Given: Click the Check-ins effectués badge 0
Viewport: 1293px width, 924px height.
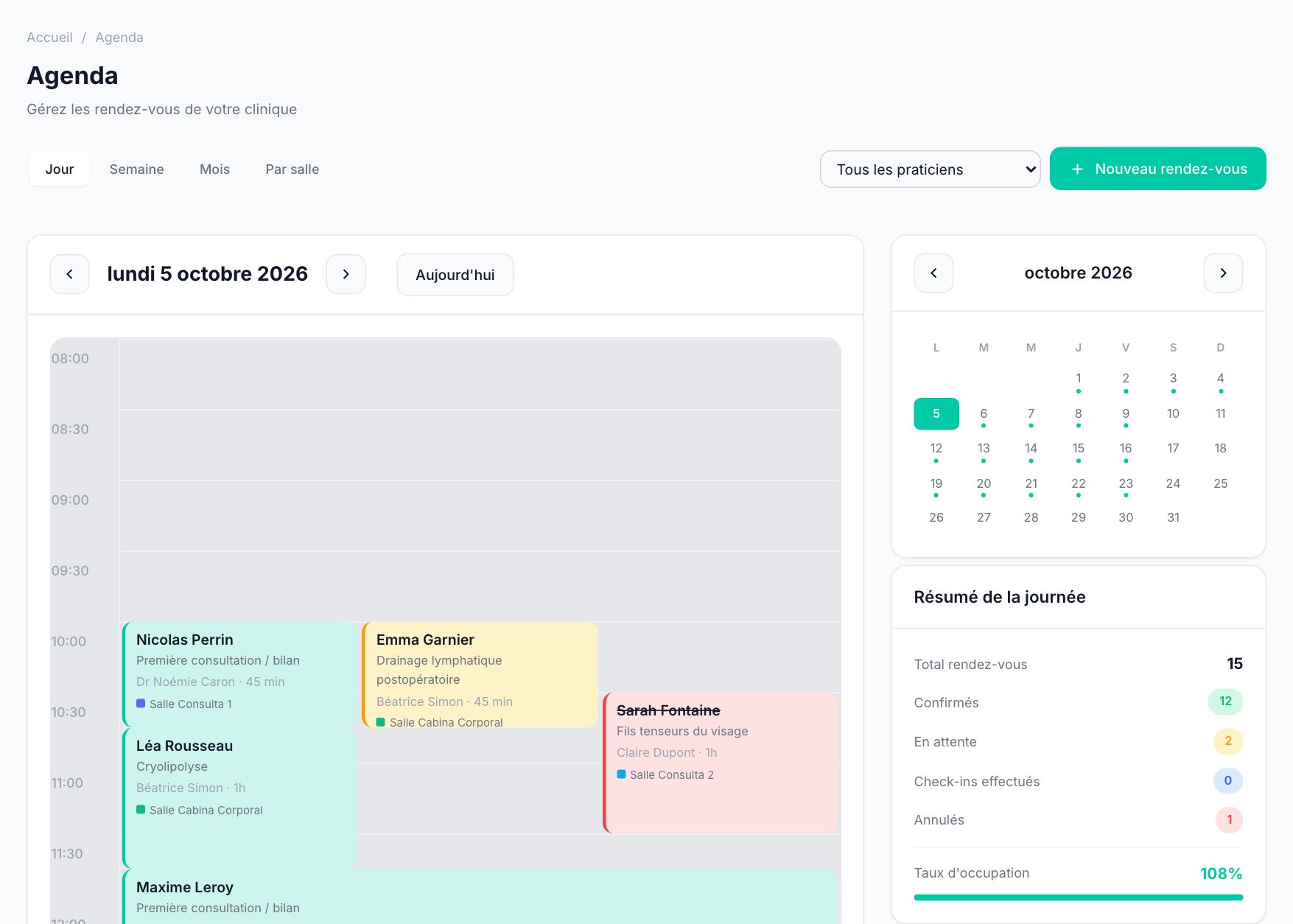Looking at the screenshot, I should 1228,780.
